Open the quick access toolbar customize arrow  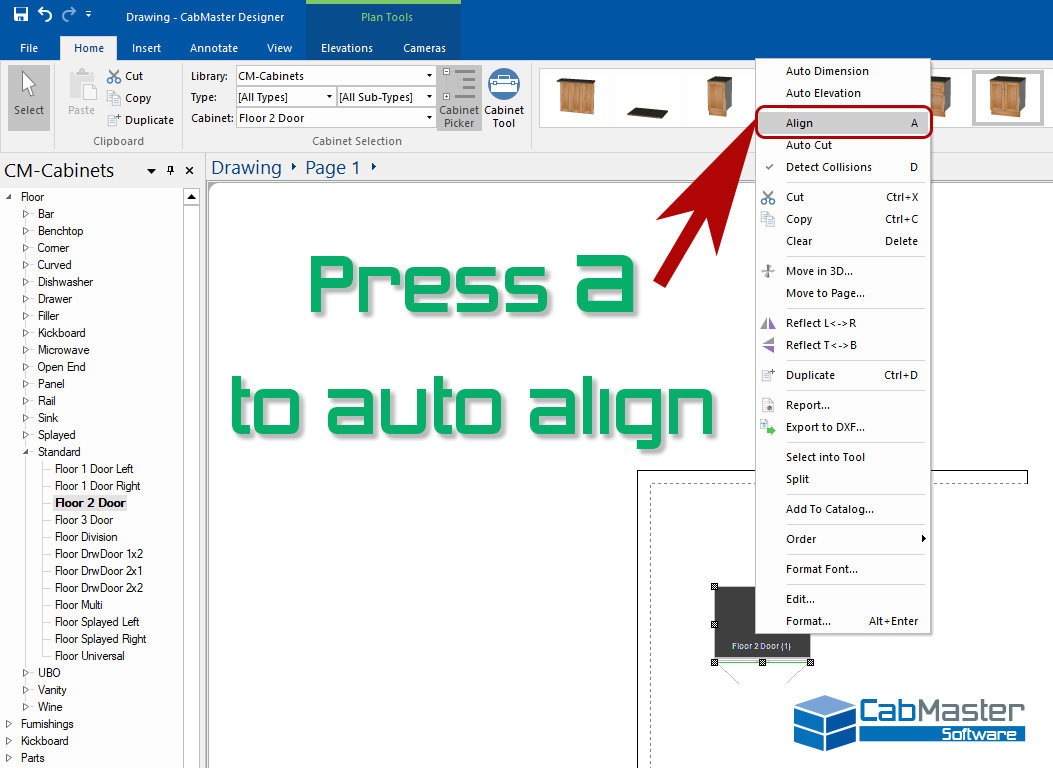coord(89,14)
